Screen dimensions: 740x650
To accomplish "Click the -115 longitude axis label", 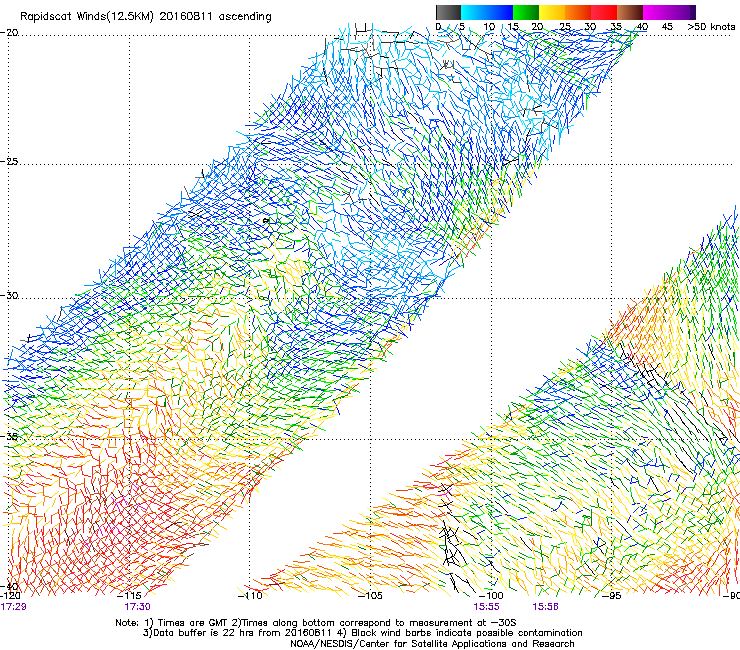I will [129, 596].
